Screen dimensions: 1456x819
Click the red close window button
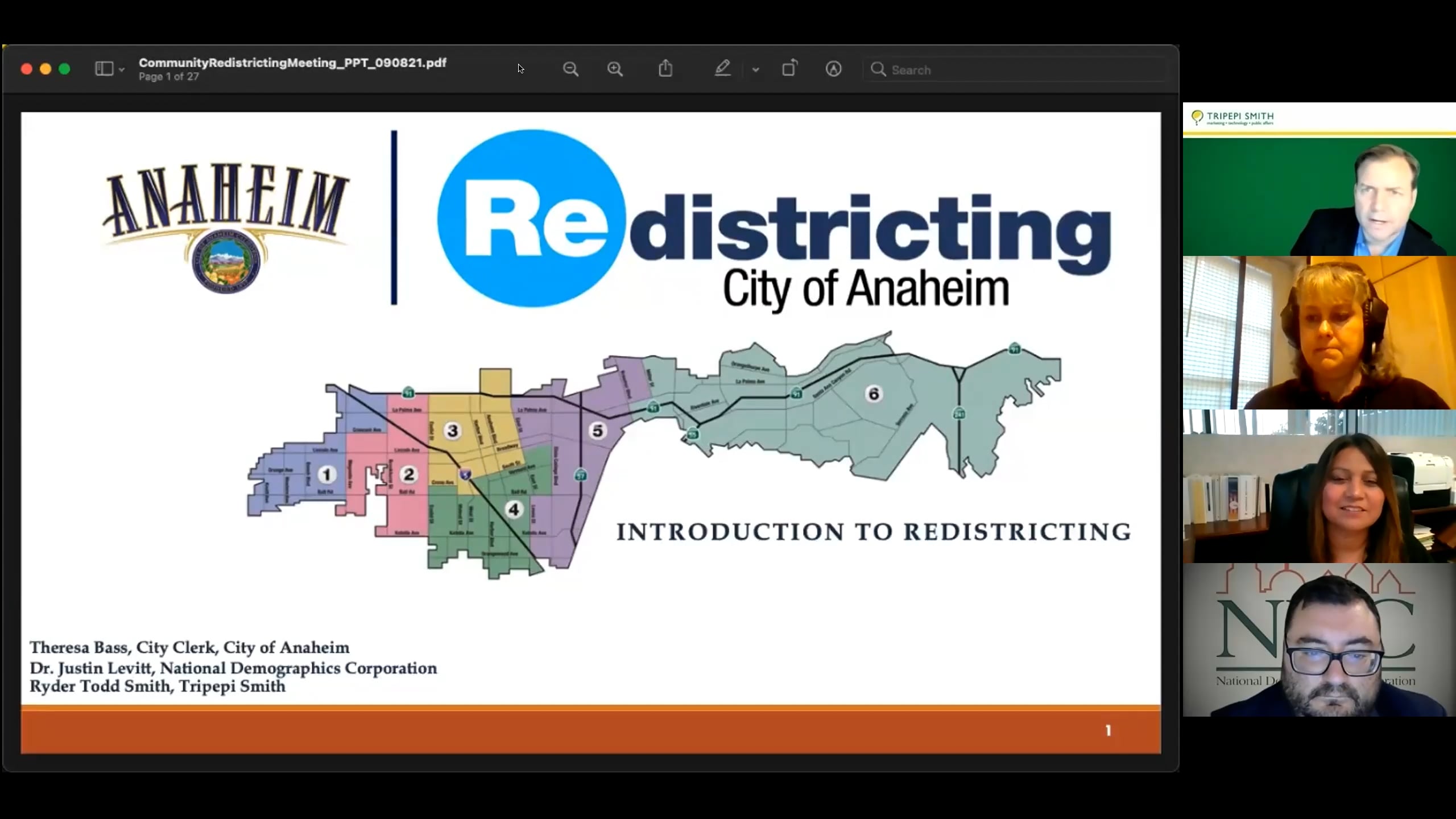click(26, 69)
